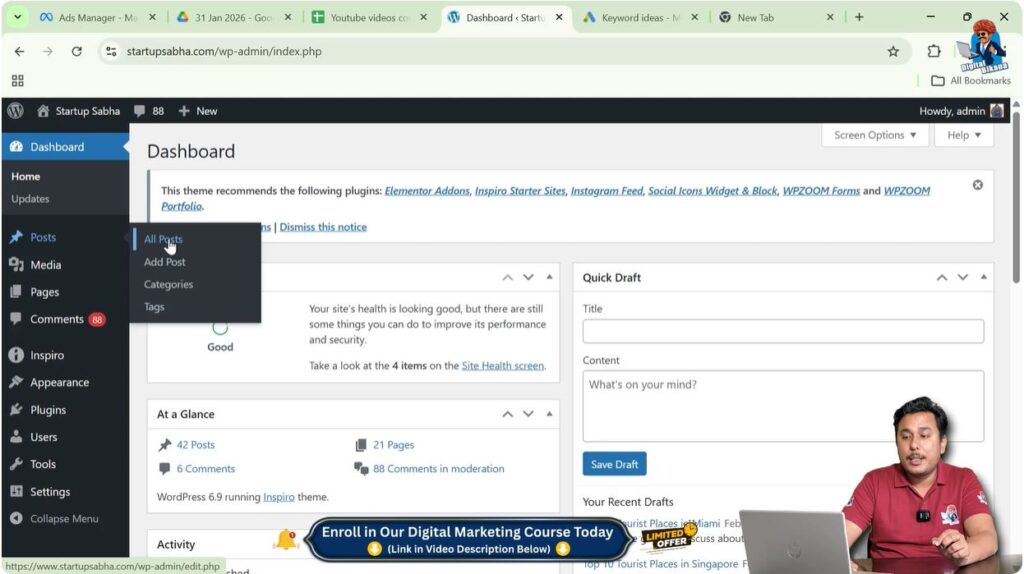Open Site Health screen link
Image resolution: width=1024 pixels, height=574 pixels.
point(503,366)
